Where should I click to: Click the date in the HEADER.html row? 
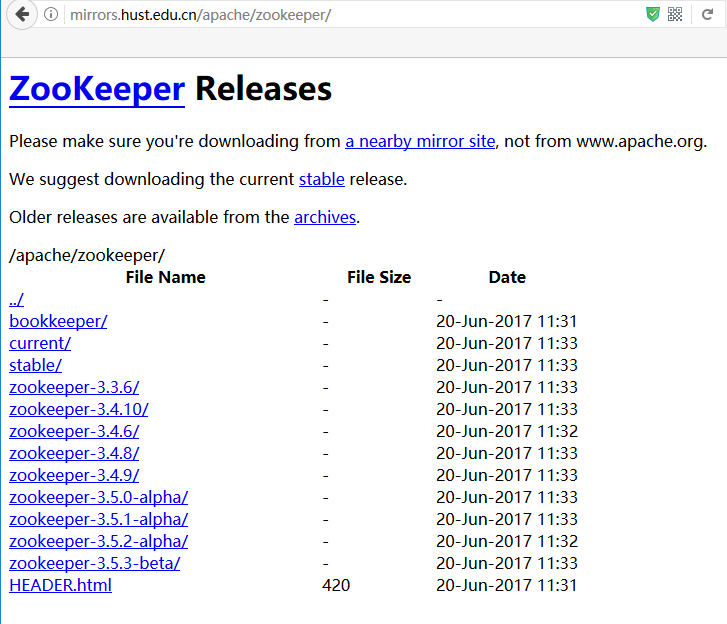[507, 585]
